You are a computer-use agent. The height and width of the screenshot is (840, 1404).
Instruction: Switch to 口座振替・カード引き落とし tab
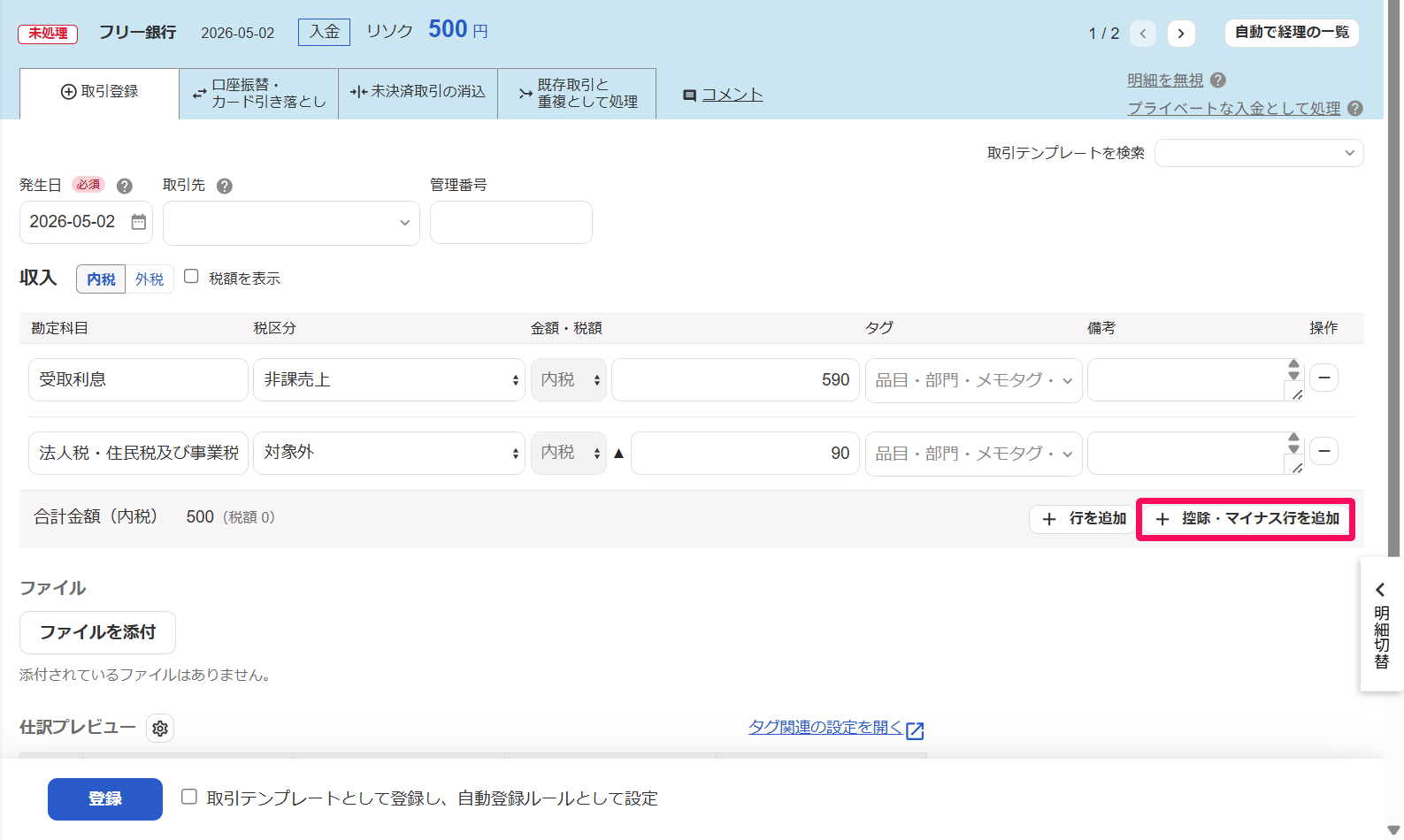click(x=259, y=94)
